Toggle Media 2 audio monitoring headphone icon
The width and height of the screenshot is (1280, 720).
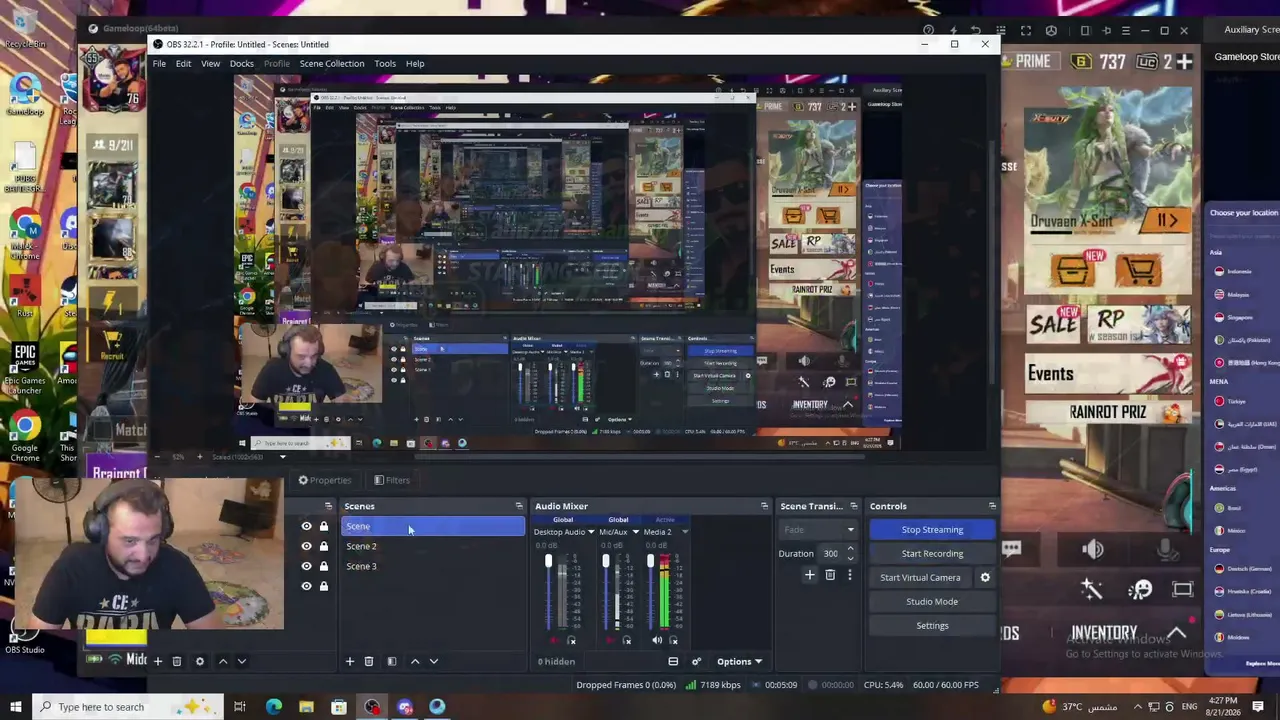673,641
